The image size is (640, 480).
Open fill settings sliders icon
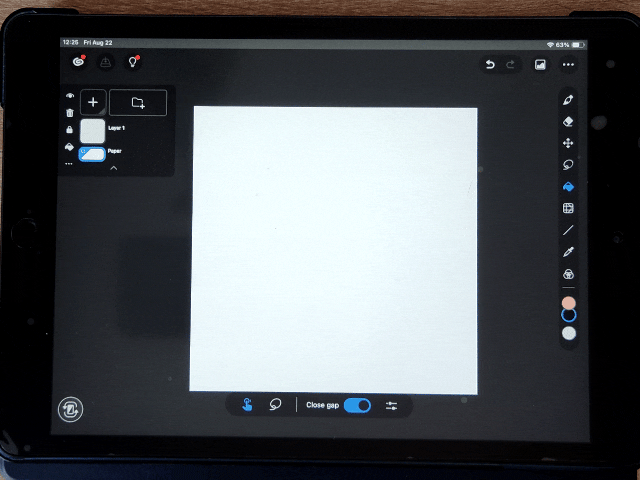coord(391,405)
